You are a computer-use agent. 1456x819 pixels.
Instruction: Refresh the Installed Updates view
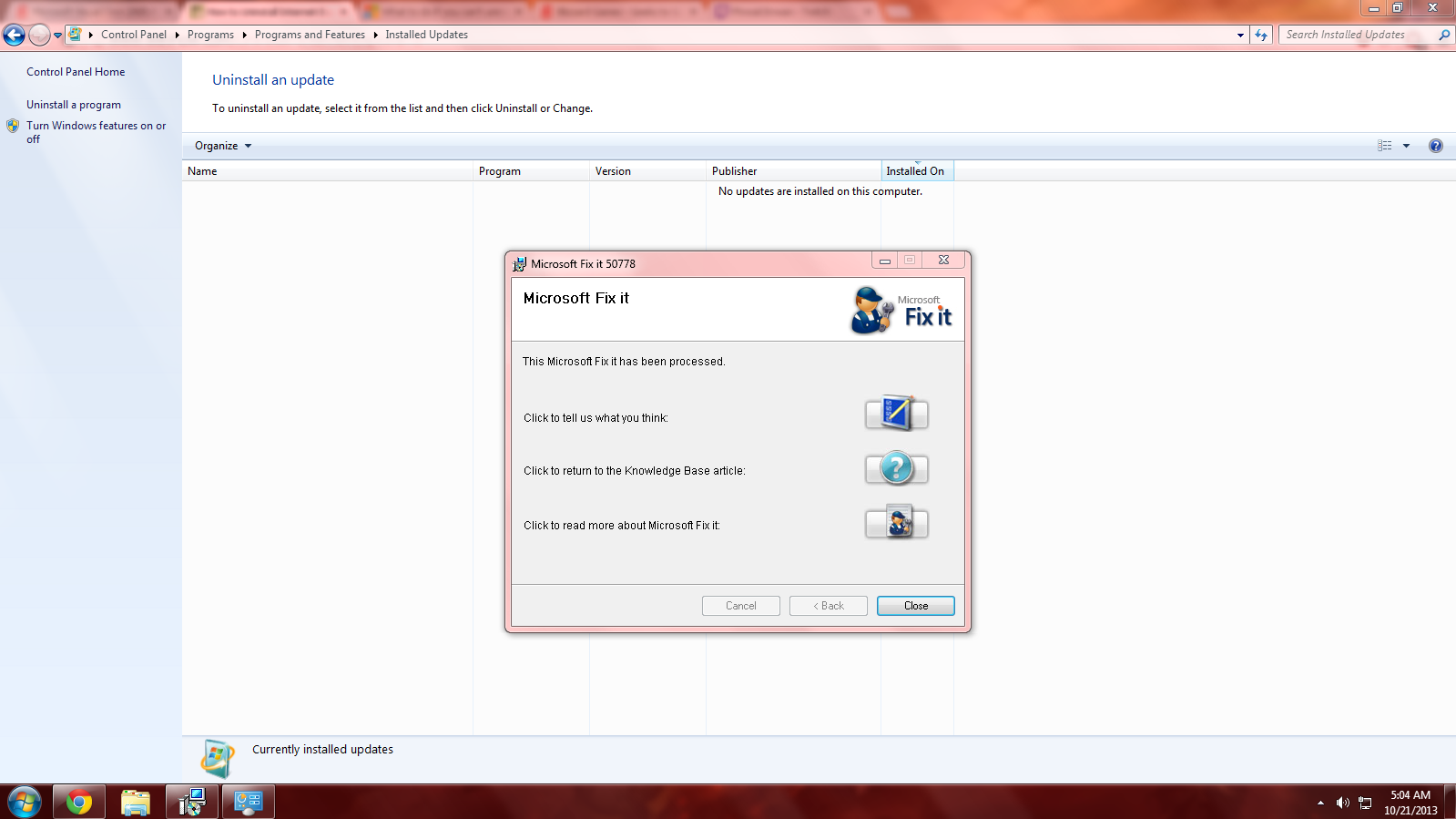point(1261,35)
